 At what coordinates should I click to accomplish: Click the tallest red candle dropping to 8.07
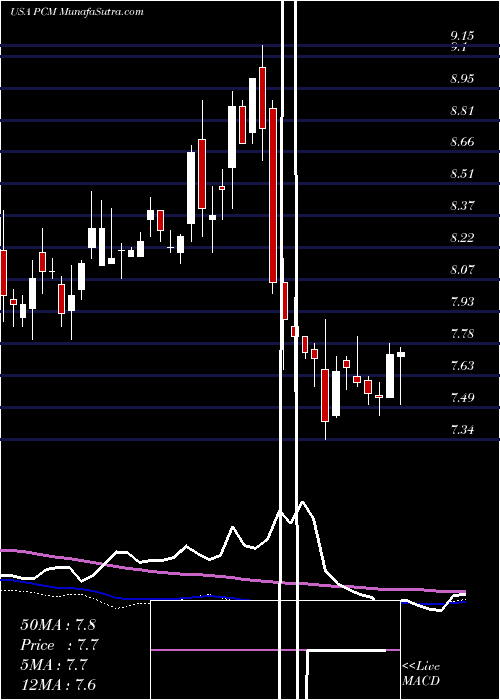click(273, 195)
